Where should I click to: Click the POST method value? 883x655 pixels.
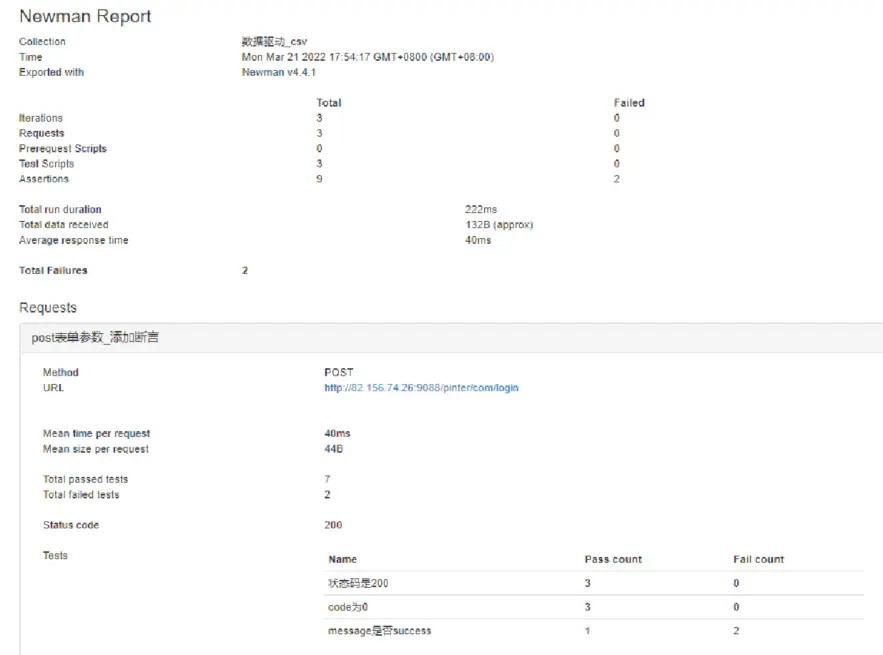[340, 373]
